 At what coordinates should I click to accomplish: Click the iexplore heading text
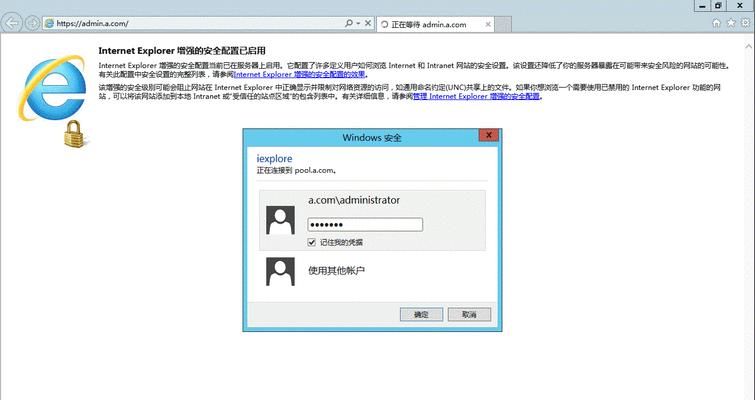pyautogui.click(x=274, y=158)
